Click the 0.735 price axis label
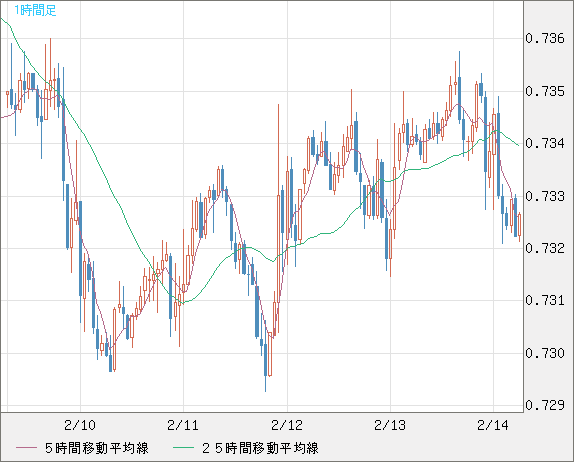The height and width of the screenshot is (462, 574). 545,91
